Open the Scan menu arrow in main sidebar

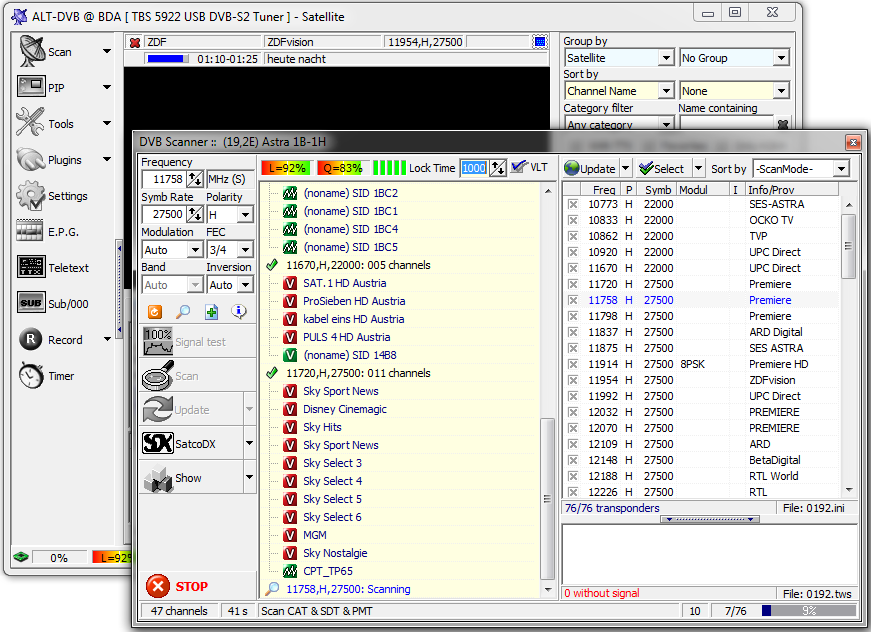click(107, 51)
